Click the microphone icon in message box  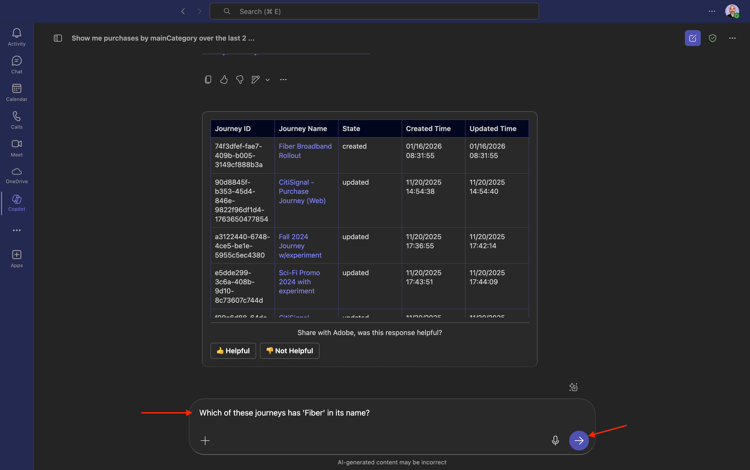(555, 440)
